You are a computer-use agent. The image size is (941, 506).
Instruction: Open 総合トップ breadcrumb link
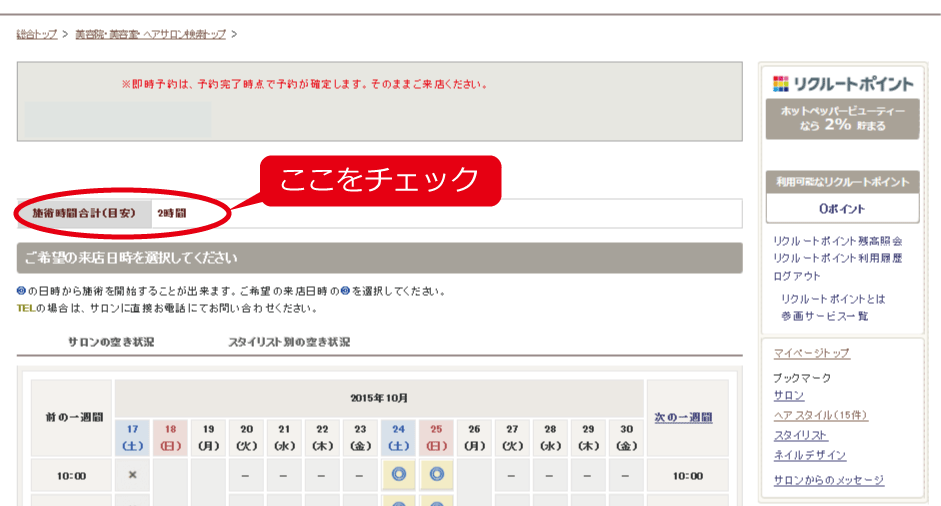(x=37, y=34)
